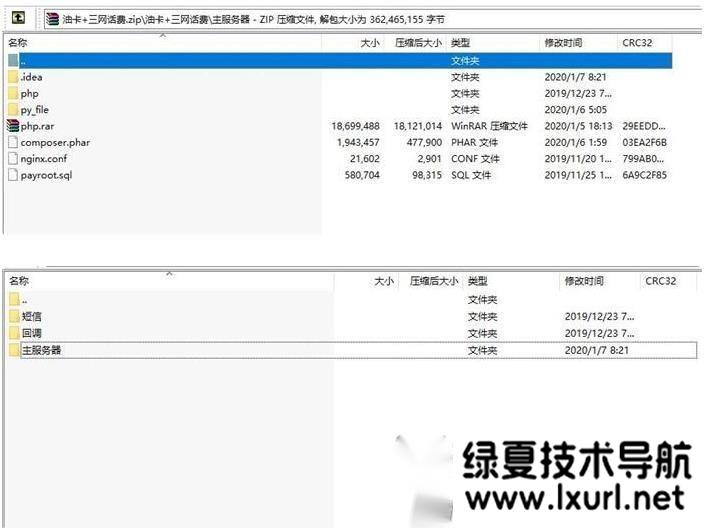This screenshot has width=705, height=528.
Task: Click the .idea folder name
Action: point(31,77)
